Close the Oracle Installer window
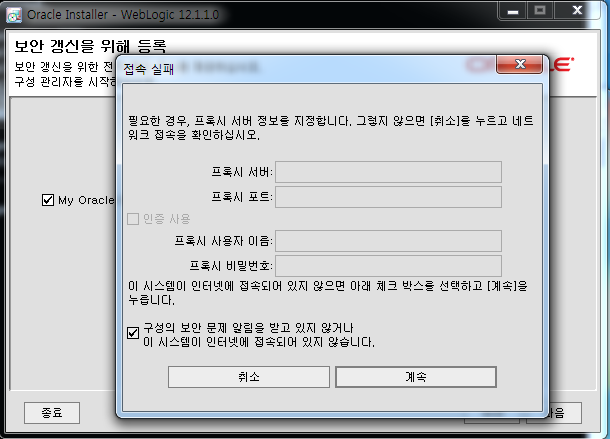Image resolution: width=610 pixels, height=439 pixels. click(577, 11)
